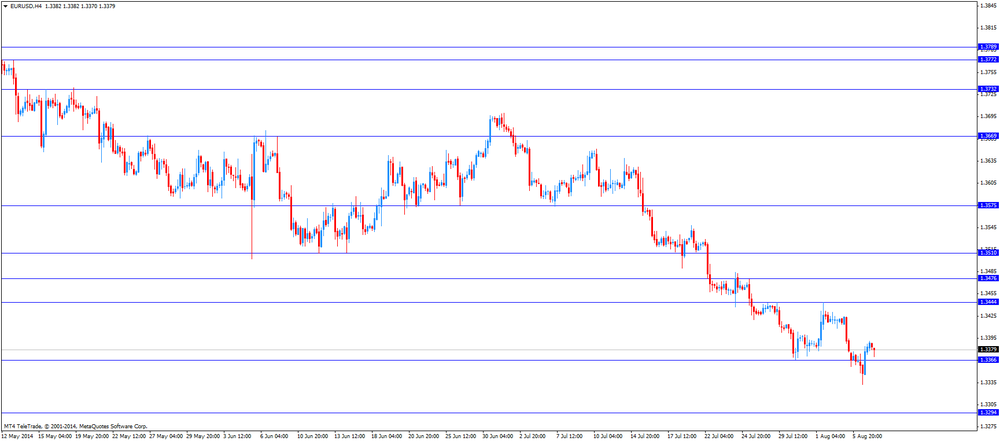This screenshot has height=441, width=1000.
Task: Click the 17 Jul 12:00 time label
Action: point(680,436)
